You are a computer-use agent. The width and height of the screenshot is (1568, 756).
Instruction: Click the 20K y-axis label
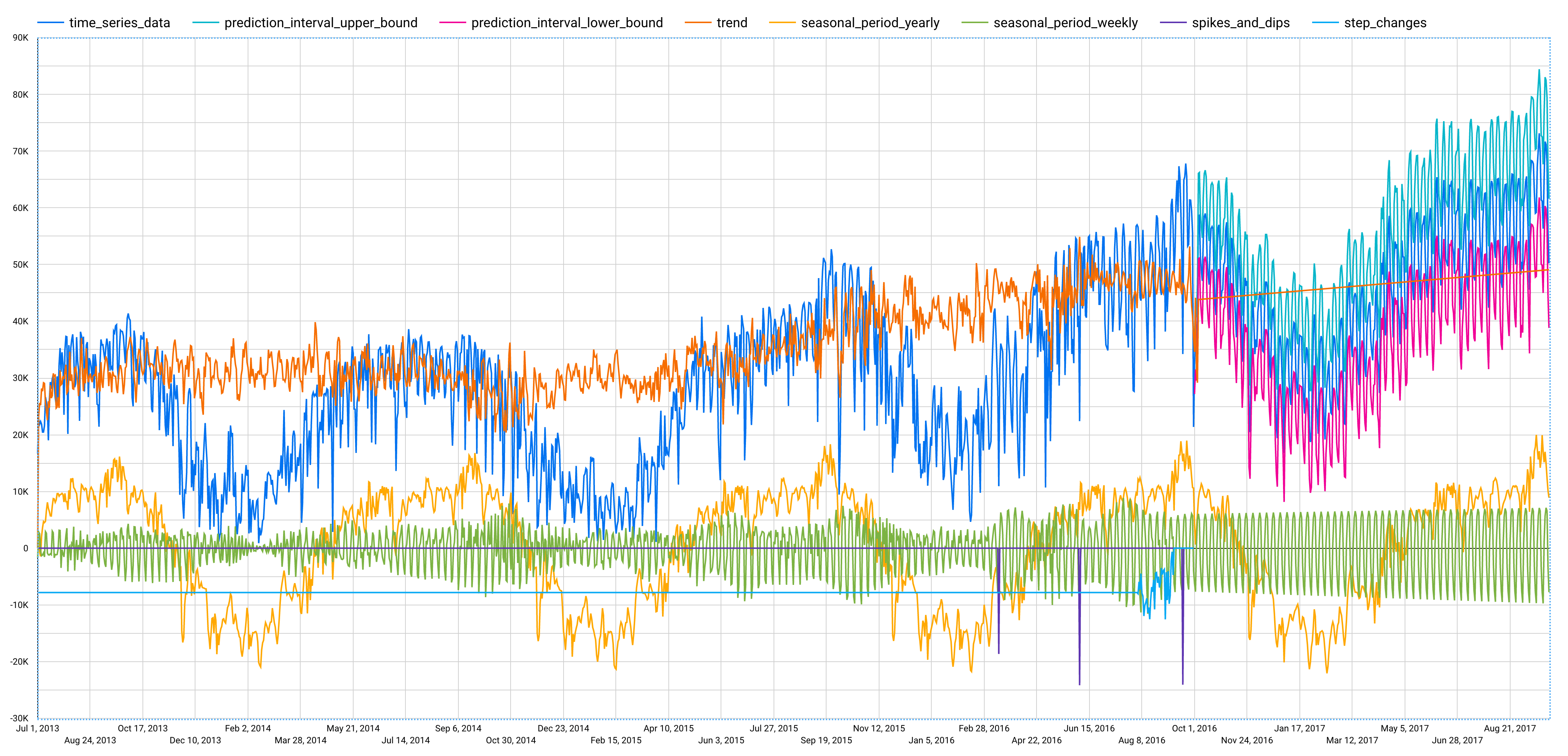coord(21,435)
